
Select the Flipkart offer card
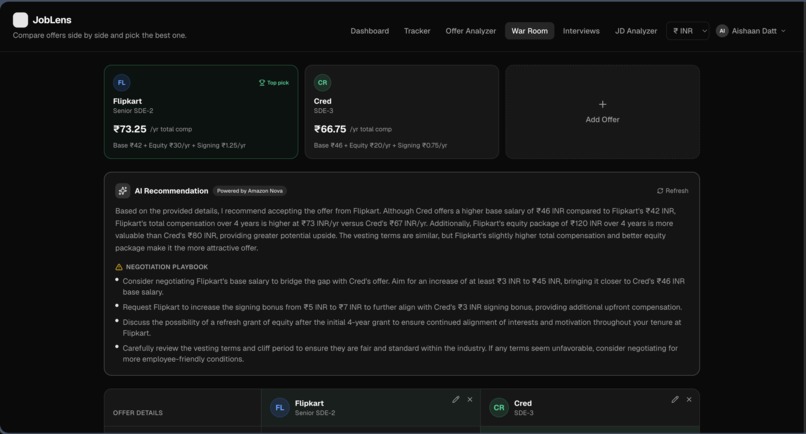(201, 112)
